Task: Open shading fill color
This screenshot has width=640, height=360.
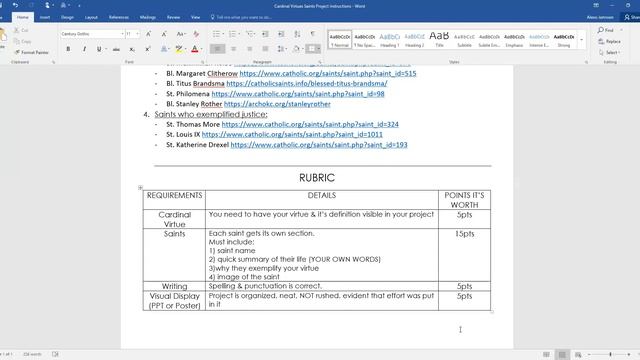Action: point(296,49)
